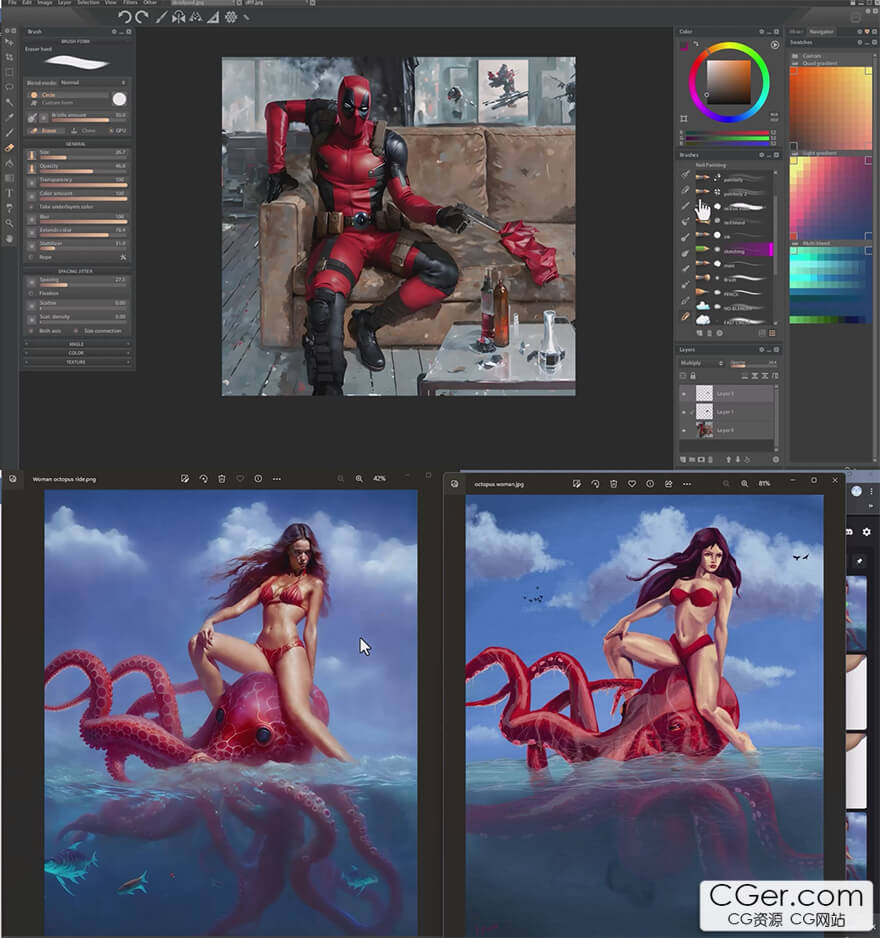Click the edit image icon in the octopus woman.jpg window
The height and width of the screenshot is (938, 880).
(x=577, y=483)
